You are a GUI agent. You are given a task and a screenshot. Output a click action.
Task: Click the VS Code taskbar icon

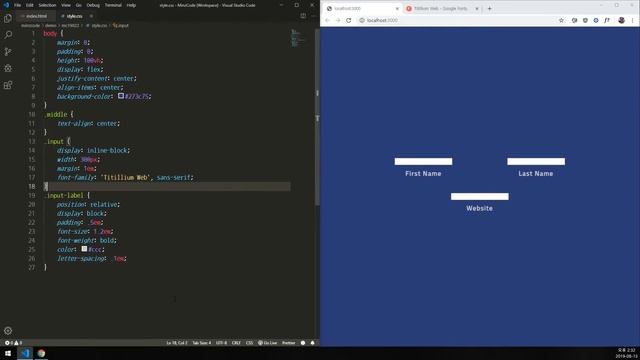[25, 353]
